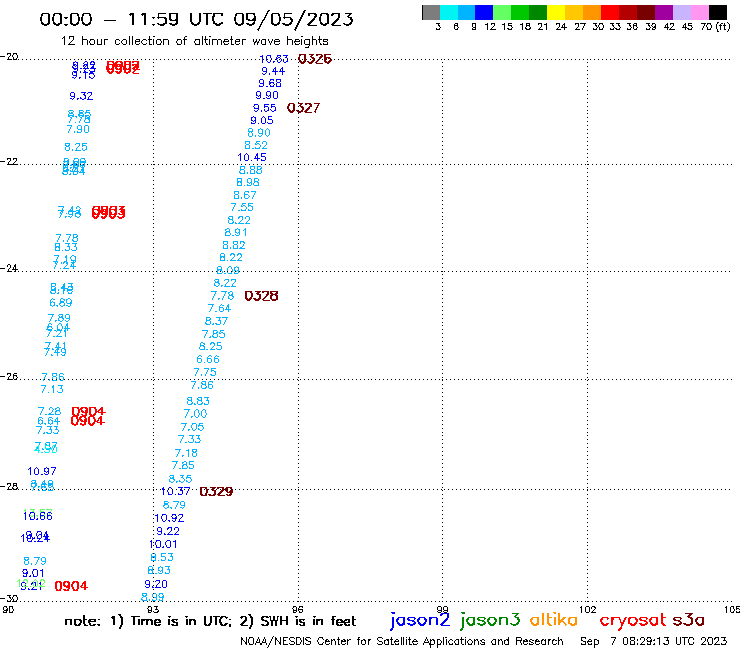Image resolution: width=740 pixels, height=650 pixels.
Task: Click the 9.55 reading beside 0327
Action: (x=265, y=108)
